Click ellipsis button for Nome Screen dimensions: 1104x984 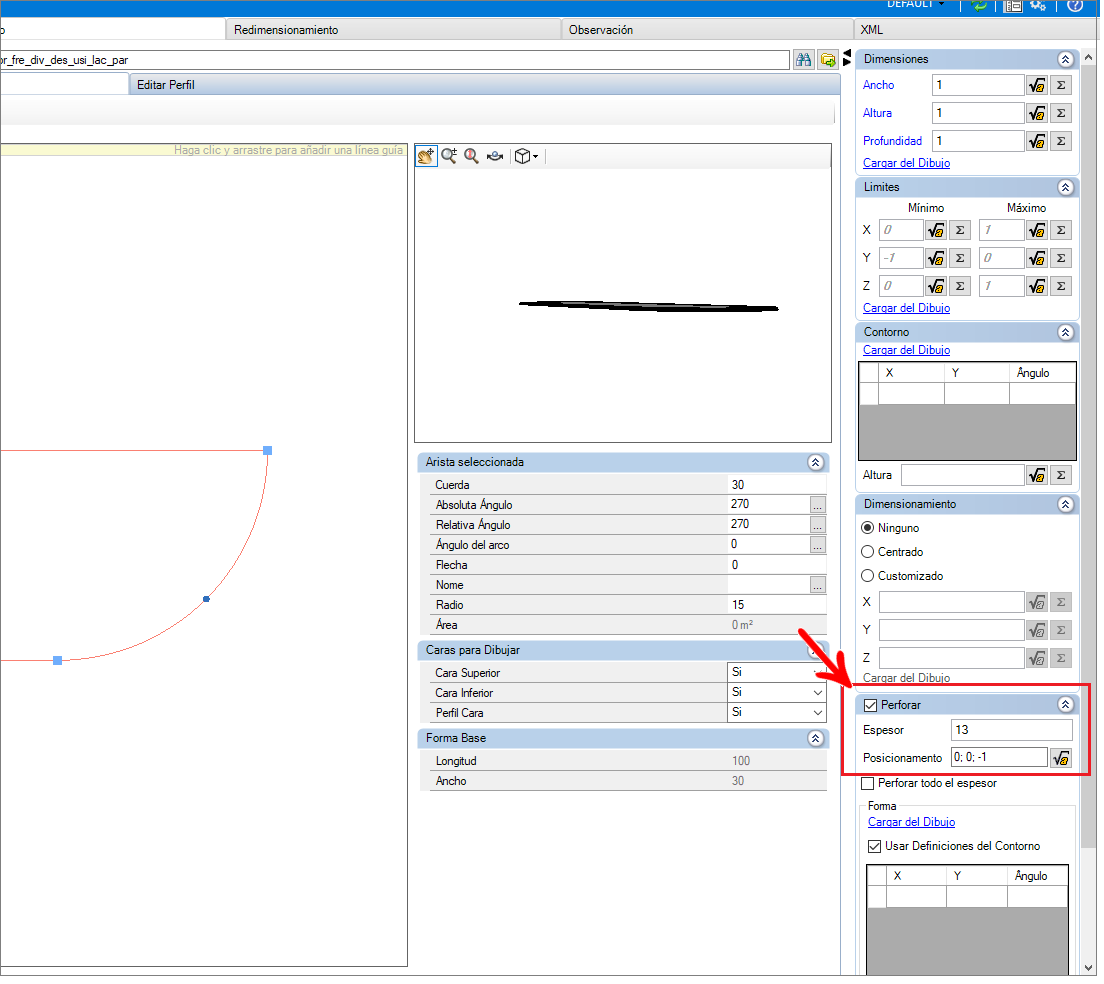pos(819,586)
